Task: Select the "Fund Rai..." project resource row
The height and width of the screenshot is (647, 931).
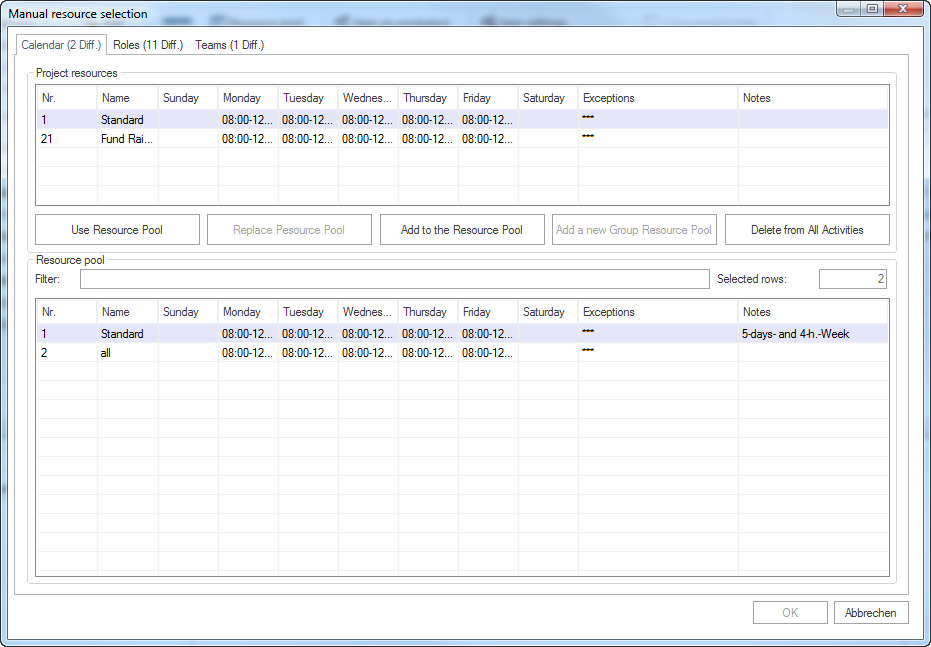Action: [x=463, y=138]
